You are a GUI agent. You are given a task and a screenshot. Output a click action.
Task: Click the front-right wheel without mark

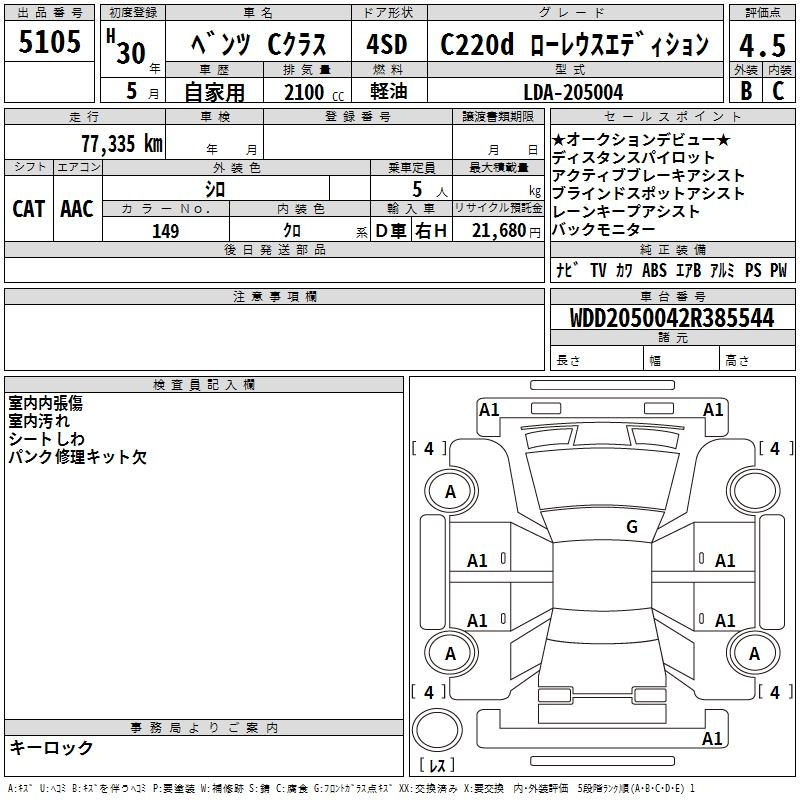click(754, 491)
